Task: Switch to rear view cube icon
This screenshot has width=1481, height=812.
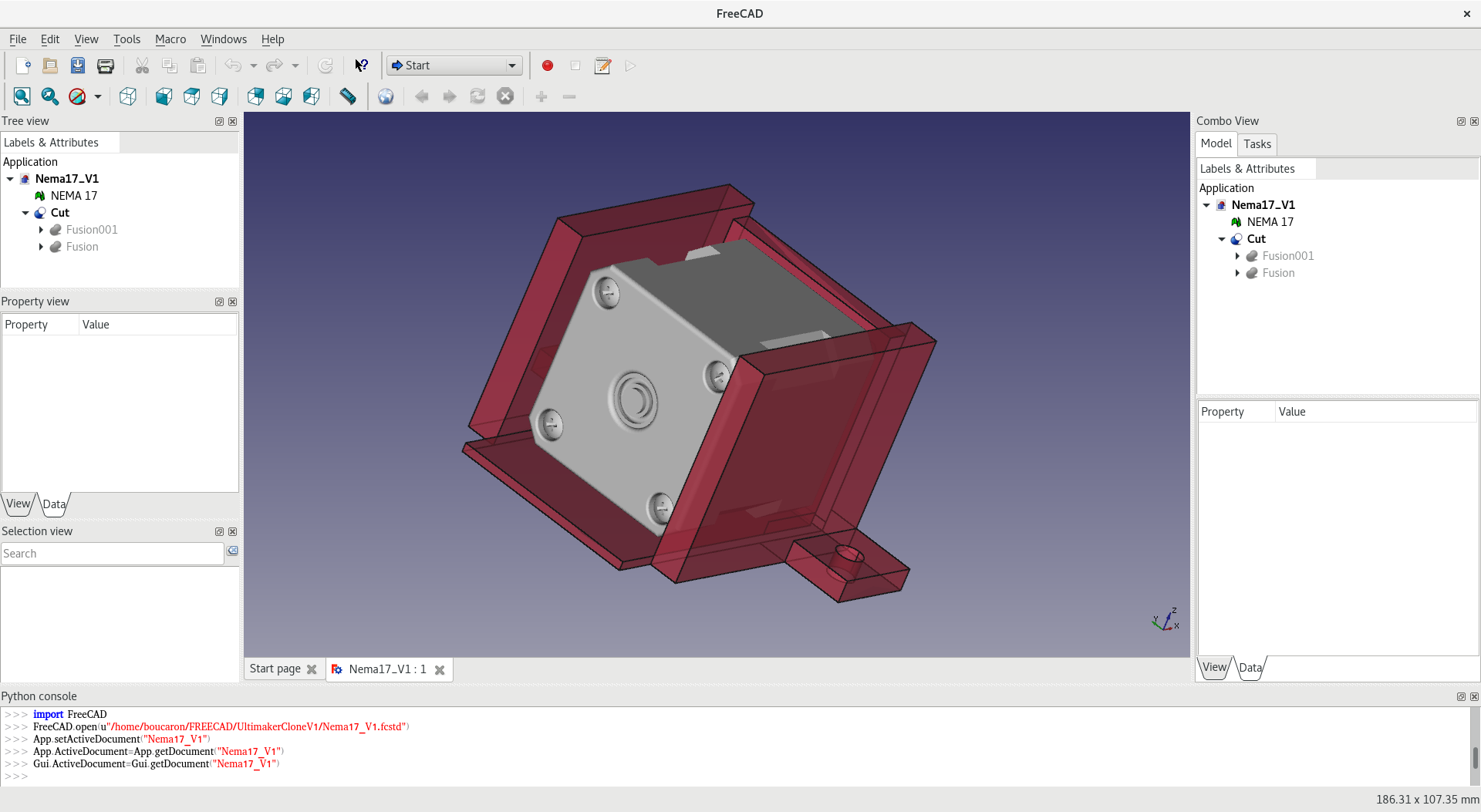Action: coord(256,97)
